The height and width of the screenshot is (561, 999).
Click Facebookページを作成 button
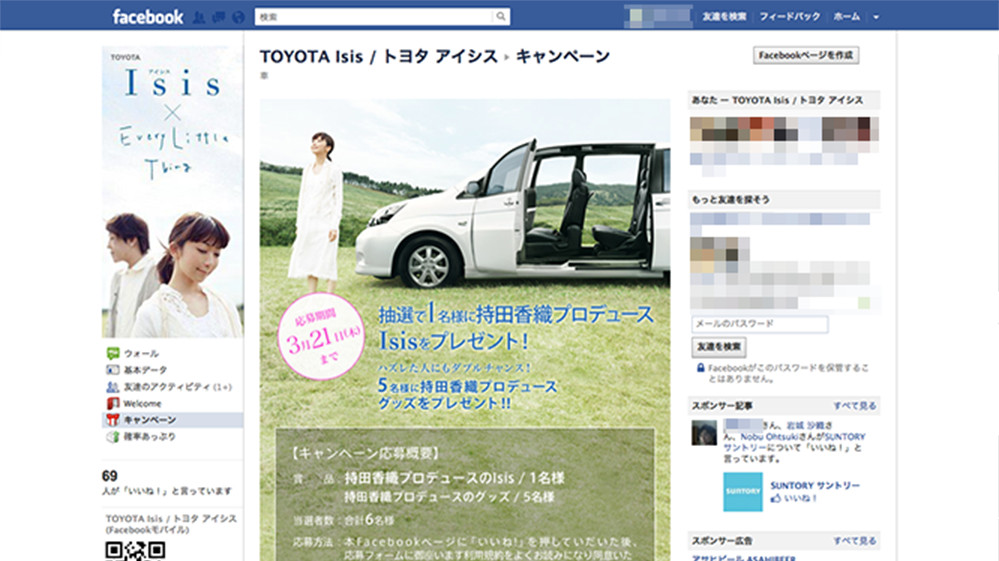(806, 55)
